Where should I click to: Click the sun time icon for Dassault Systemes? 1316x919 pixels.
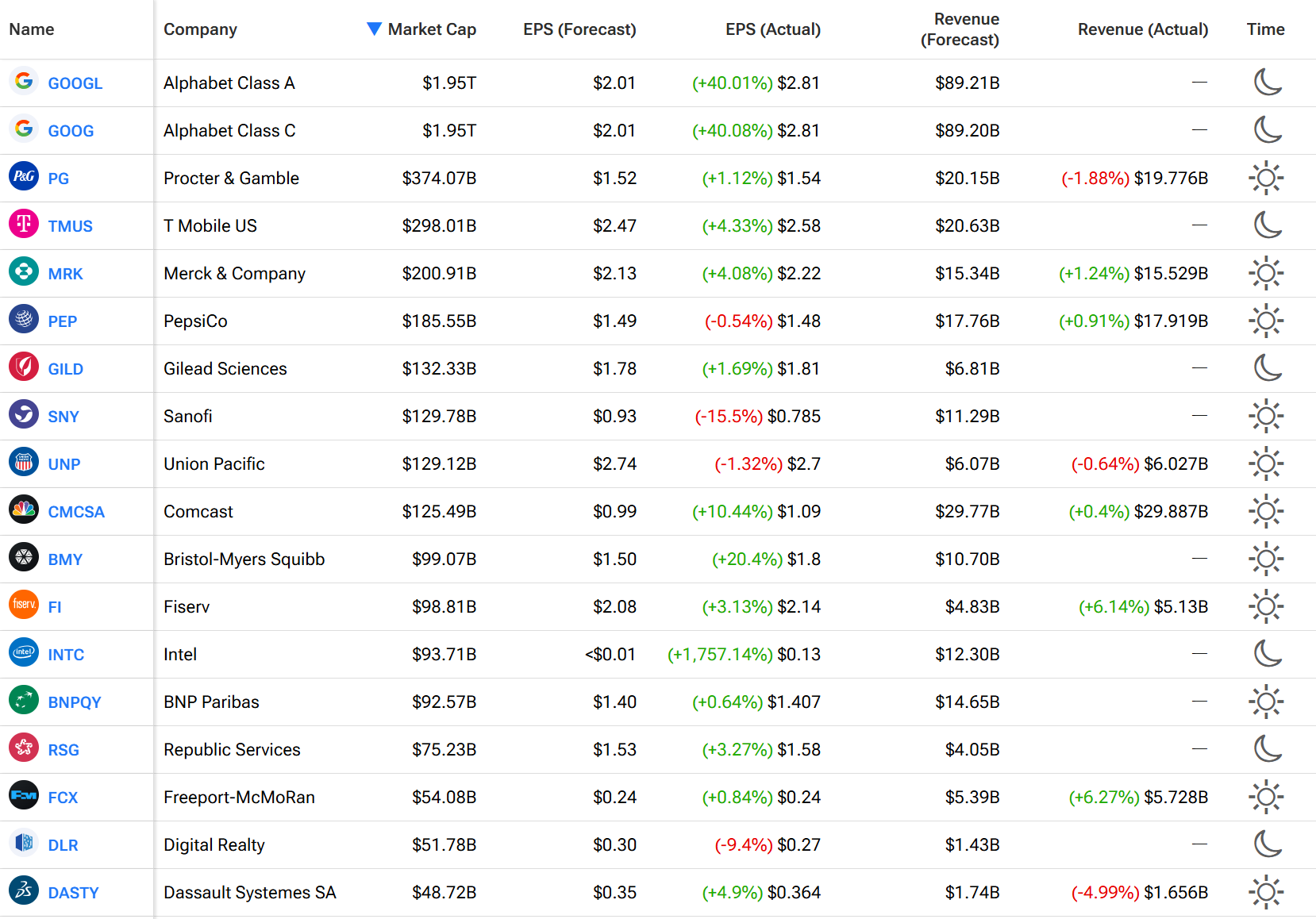1266,892
